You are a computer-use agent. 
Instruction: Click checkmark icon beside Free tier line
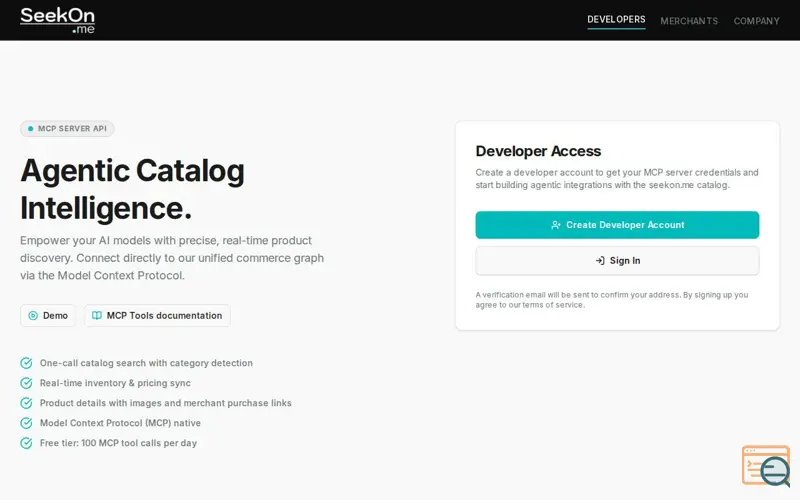26,443
